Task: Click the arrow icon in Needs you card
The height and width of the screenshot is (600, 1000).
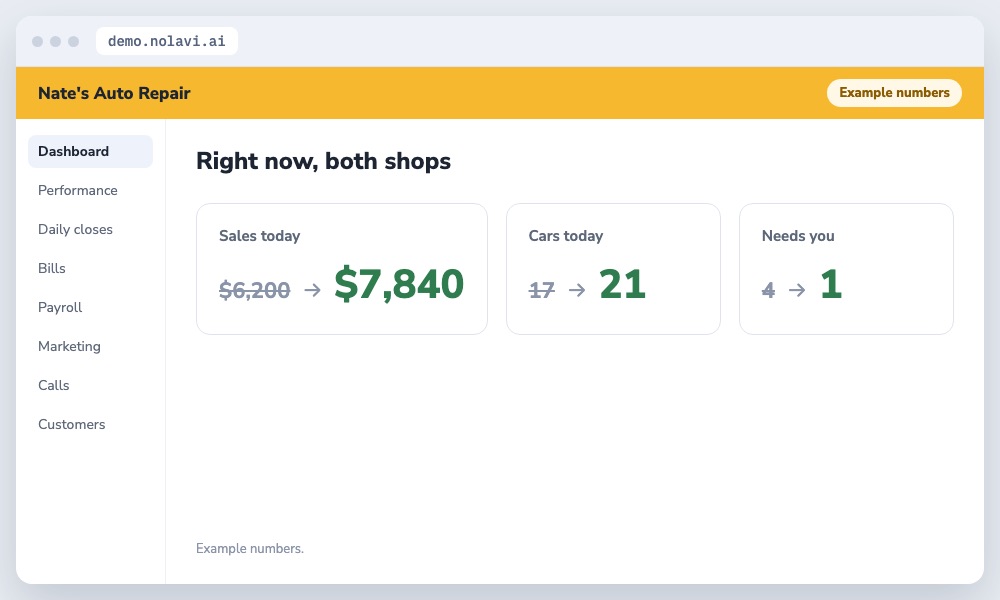Action: pyautogui.click(x=797, y=290)
